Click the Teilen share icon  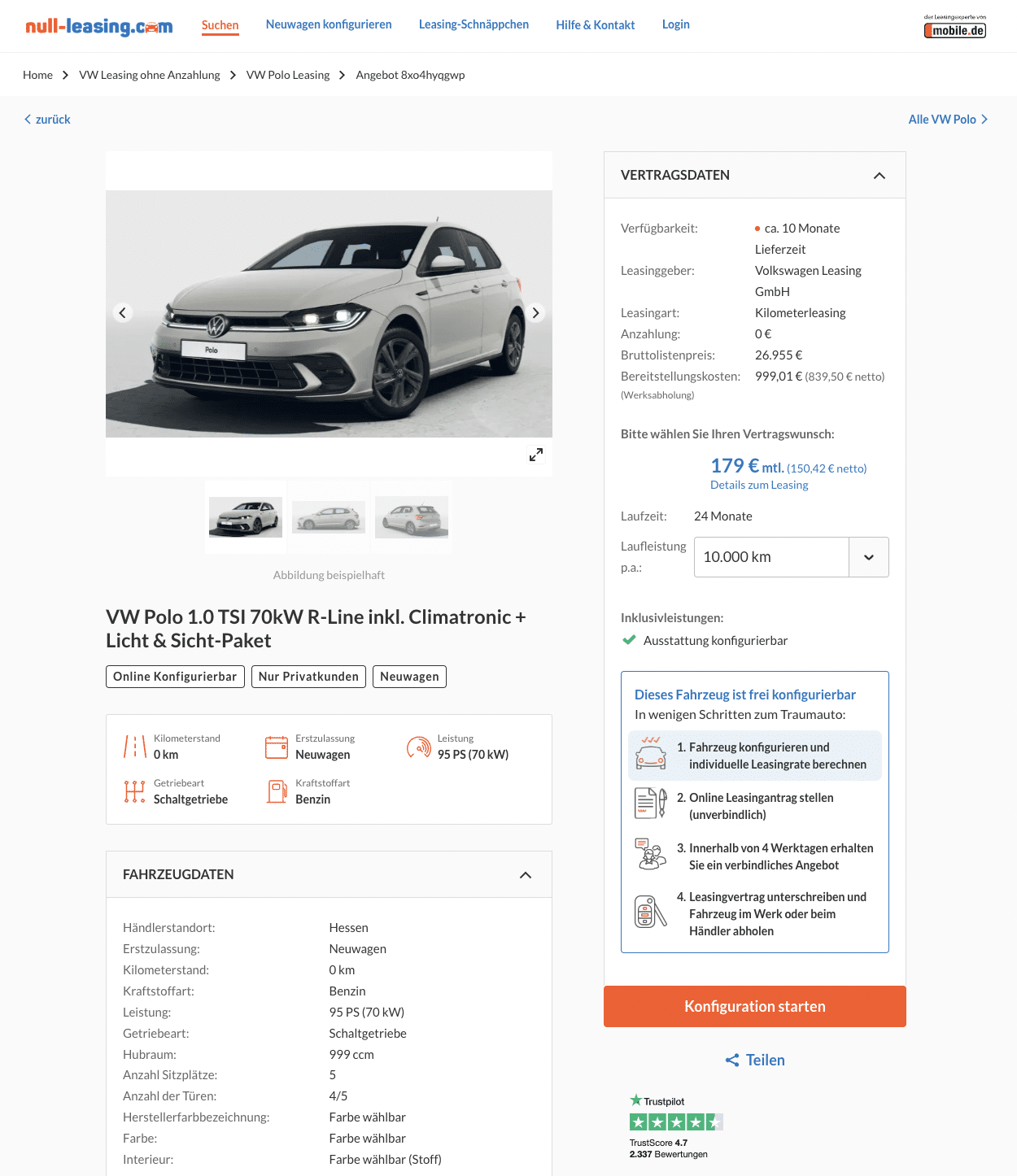pos(732,1061)
